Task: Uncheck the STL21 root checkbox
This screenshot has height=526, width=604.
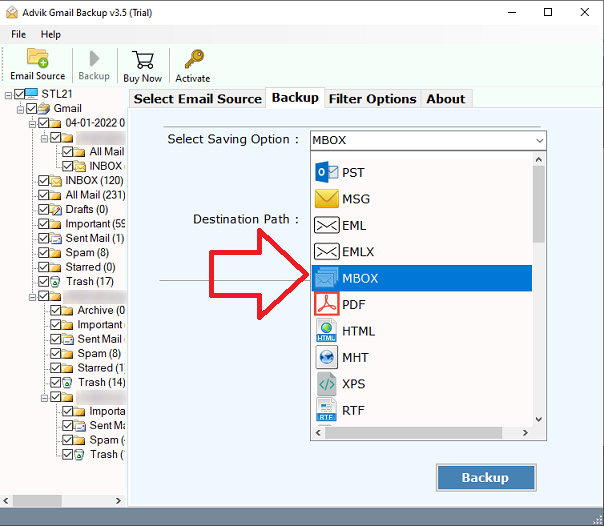Action: pos(19,94)
